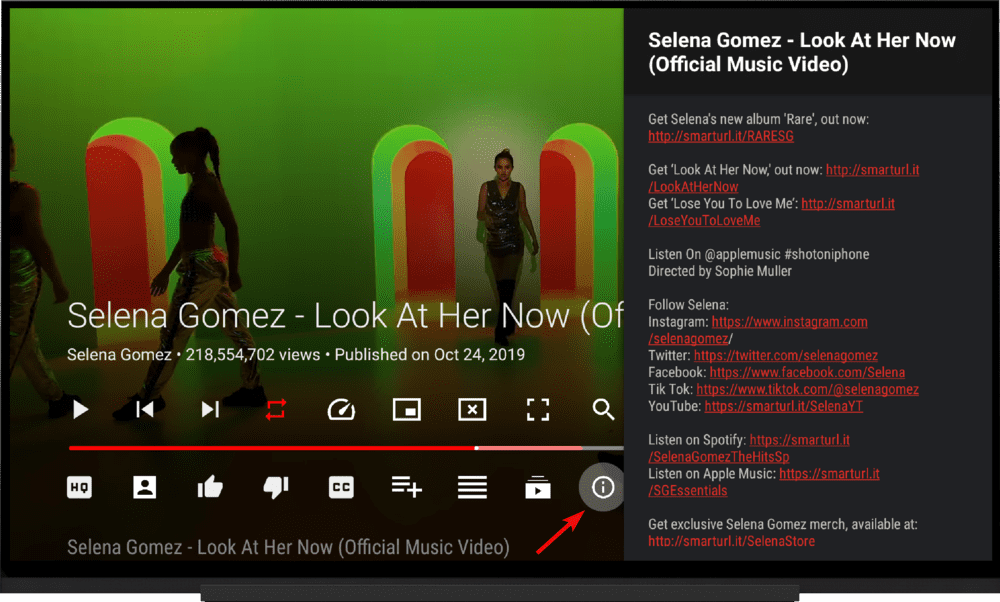Click the red progress bar handle

pyautogui.click(x=476, y=448)
